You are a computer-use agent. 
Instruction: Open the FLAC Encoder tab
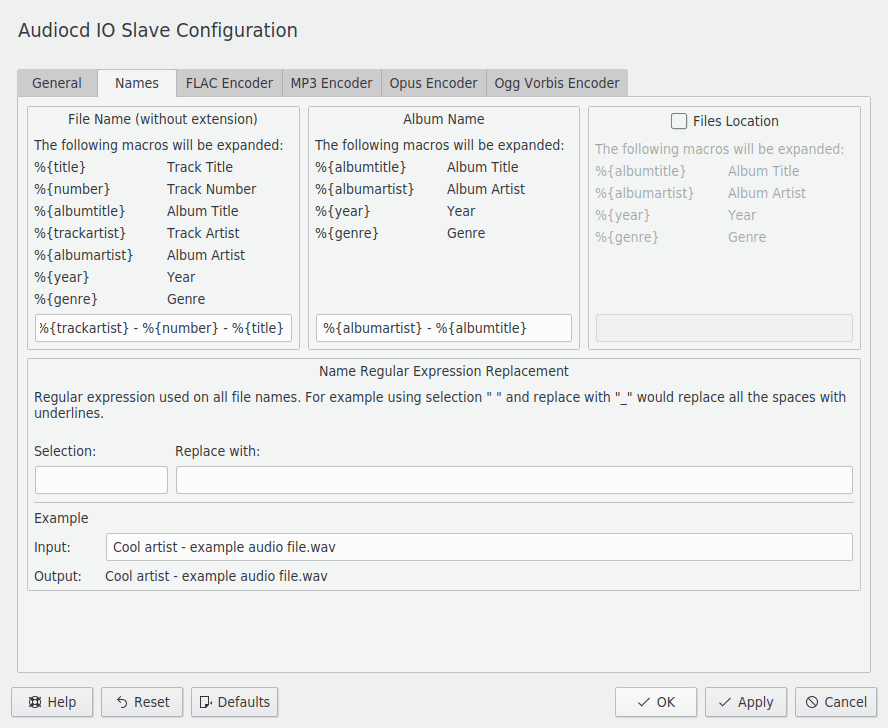click(x=229, y=83)
